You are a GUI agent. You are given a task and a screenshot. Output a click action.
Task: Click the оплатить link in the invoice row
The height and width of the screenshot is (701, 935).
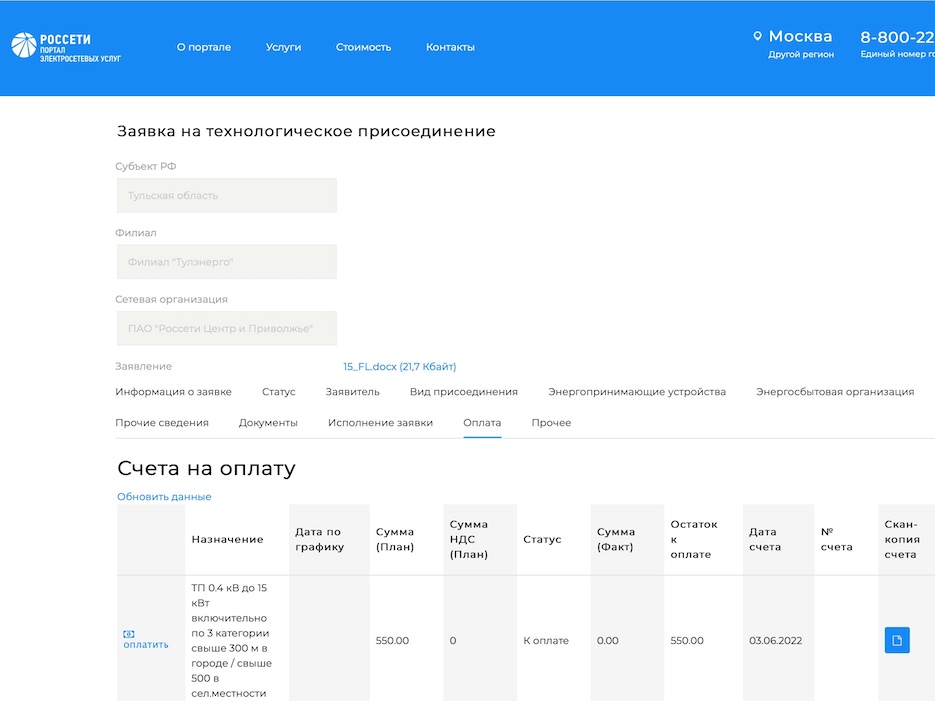146,644
